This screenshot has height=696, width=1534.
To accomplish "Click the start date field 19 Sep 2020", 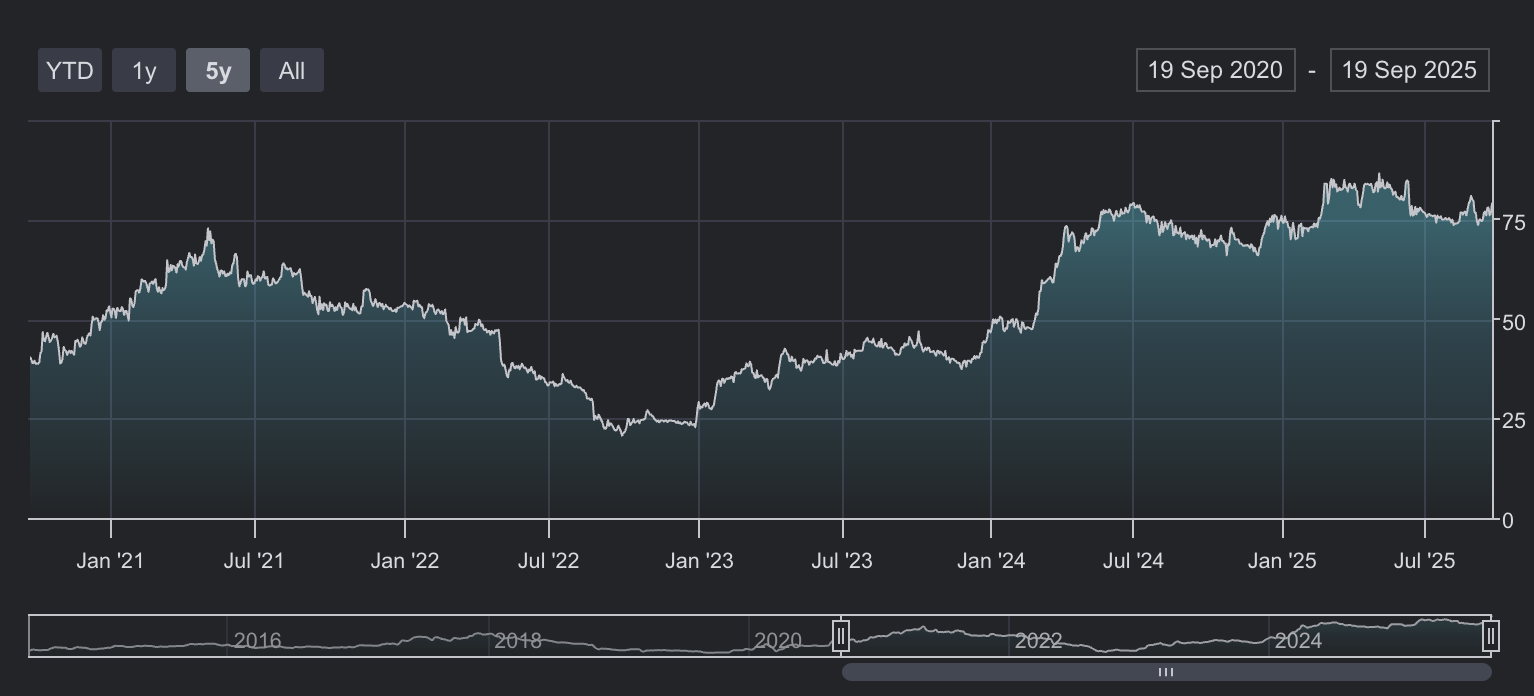I will point(1215,70).
